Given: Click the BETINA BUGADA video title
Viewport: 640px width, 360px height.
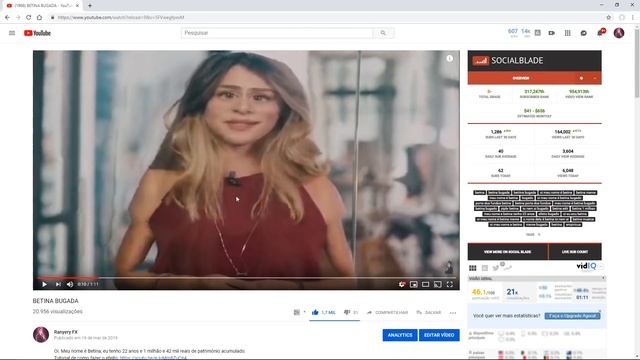Looking at the screenshot, I should click(x=56, y=301).
